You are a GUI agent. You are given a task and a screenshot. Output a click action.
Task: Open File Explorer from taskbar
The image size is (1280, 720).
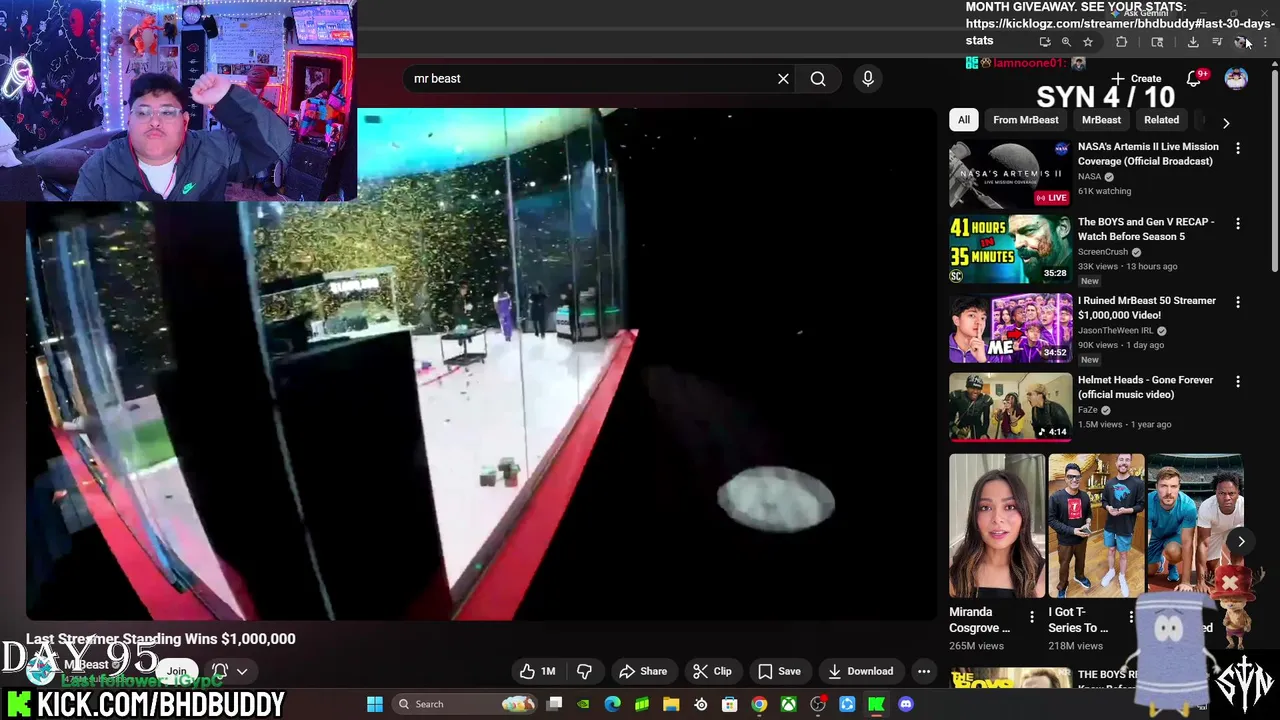click(x=671, y=704)
